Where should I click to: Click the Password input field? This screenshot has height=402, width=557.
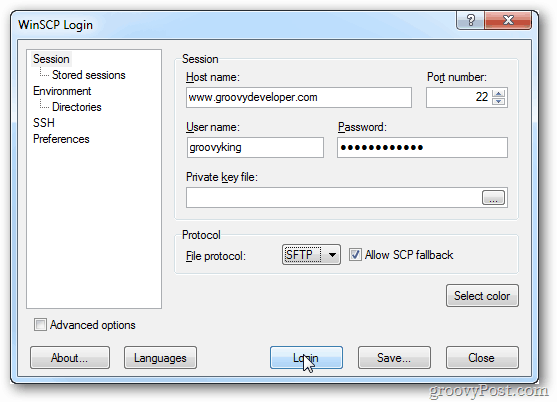422,147
